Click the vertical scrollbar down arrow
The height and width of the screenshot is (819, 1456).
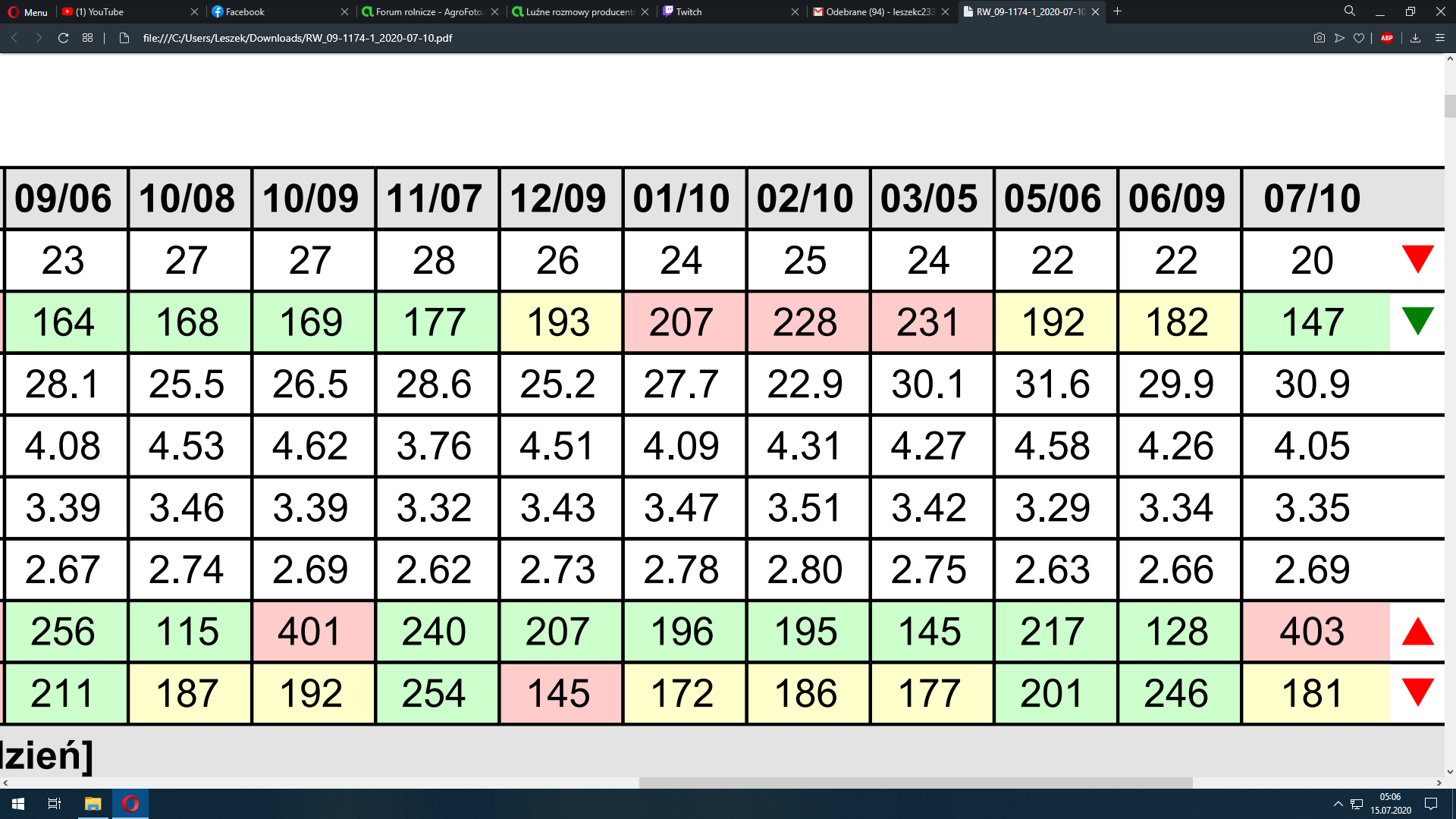[x=1450, y=772]
